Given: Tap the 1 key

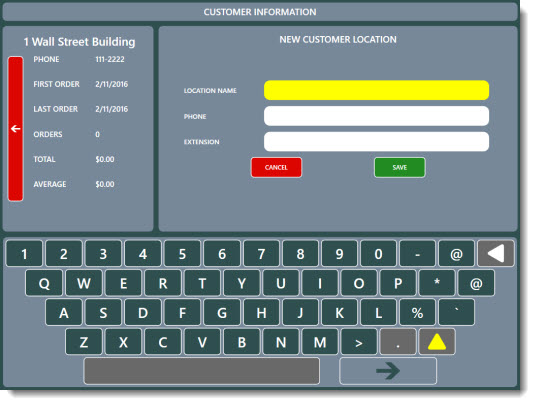Looking at the screenshot, I should [24, 254].
